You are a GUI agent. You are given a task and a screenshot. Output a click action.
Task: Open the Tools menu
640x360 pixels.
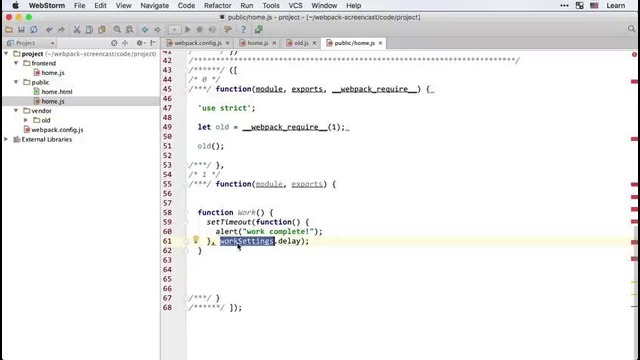click(x=271, y=6)
